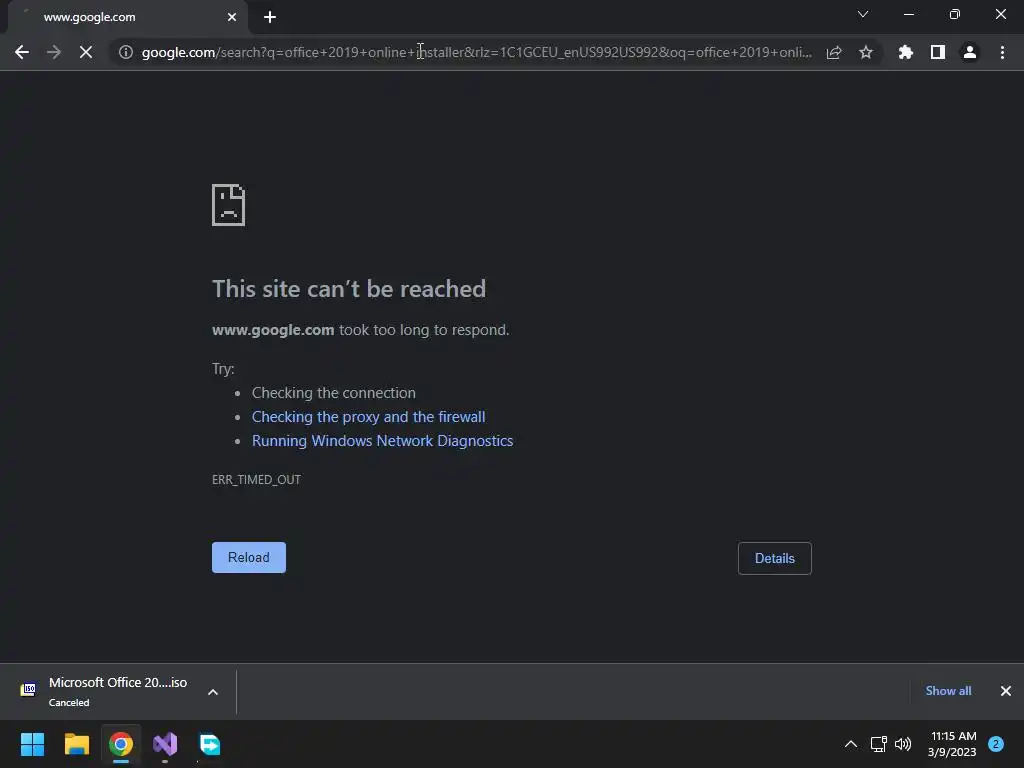
Task: Click the sad page error icon
Action: point(229,205)
